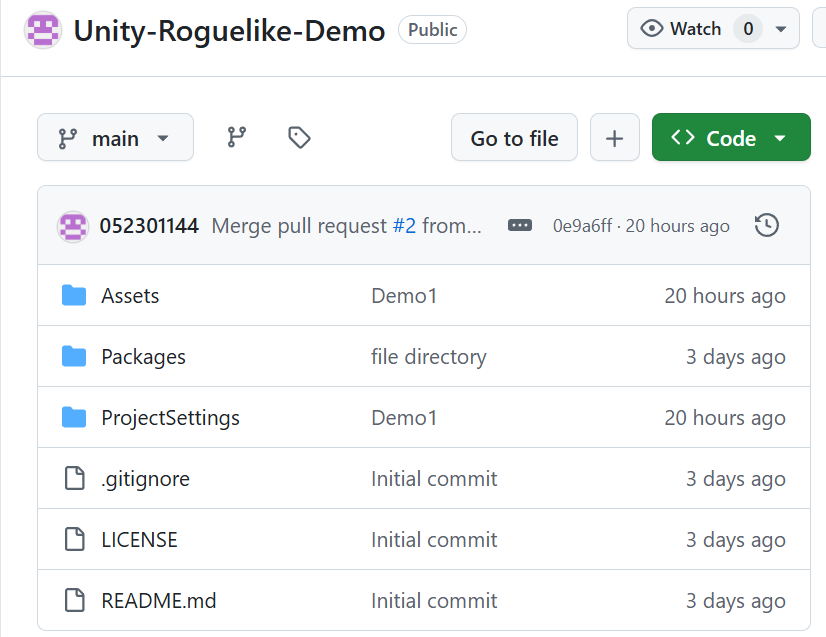Open the main branch dropdown
Screen dimensions: 826x637
click(x=115, y=138)
